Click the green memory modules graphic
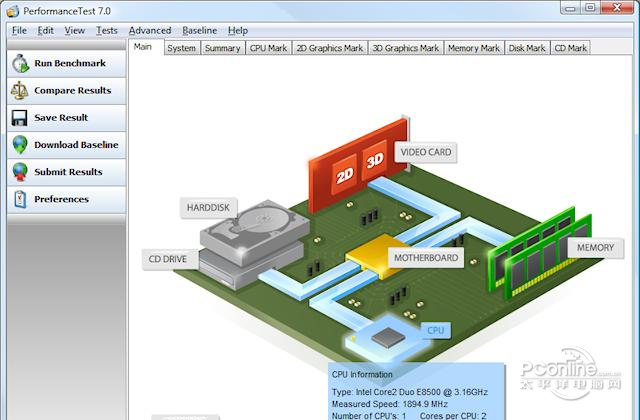The height and width of the screenshot is (420, 640). (541, 253)
